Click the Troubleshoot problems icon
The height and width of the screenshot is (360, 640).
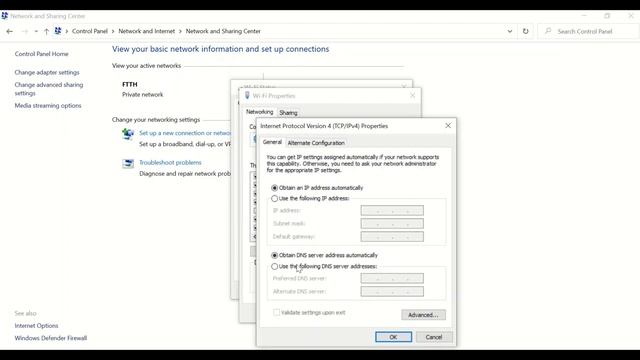pos(128,164)
